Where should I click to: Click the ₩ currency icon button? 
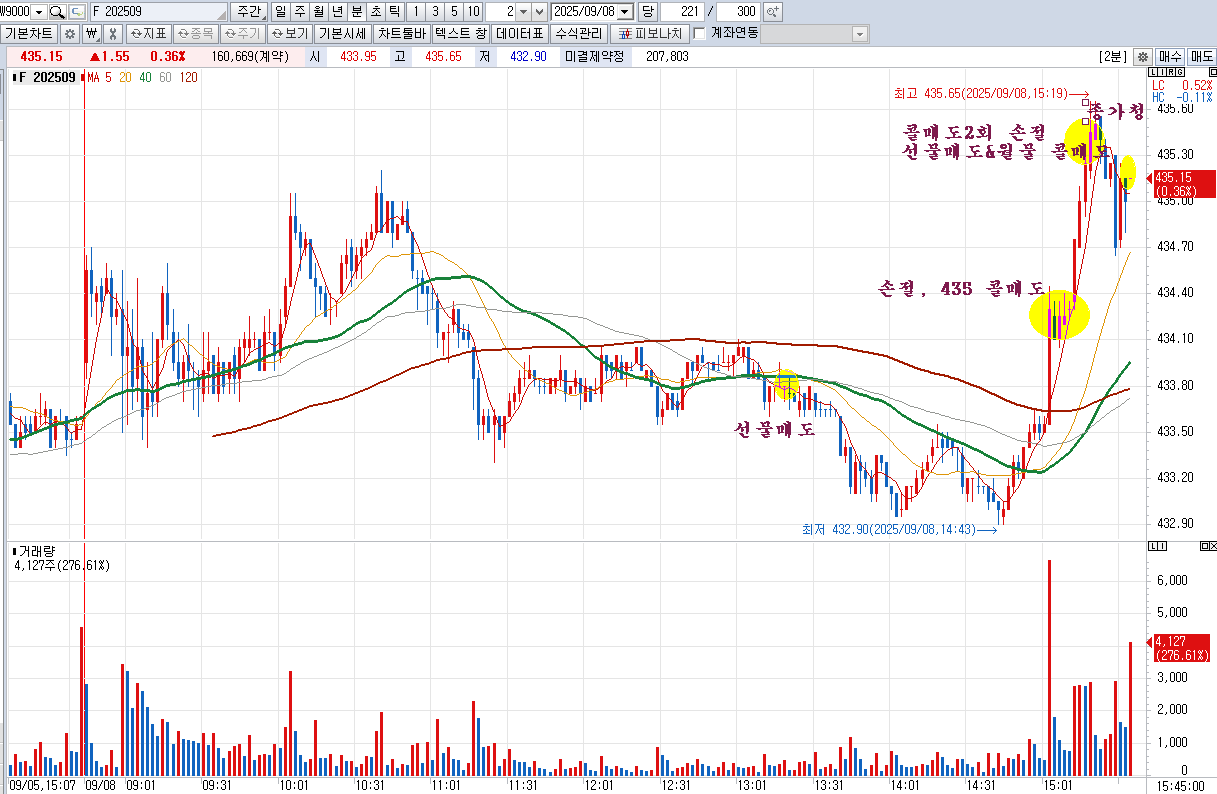(91, 33)
